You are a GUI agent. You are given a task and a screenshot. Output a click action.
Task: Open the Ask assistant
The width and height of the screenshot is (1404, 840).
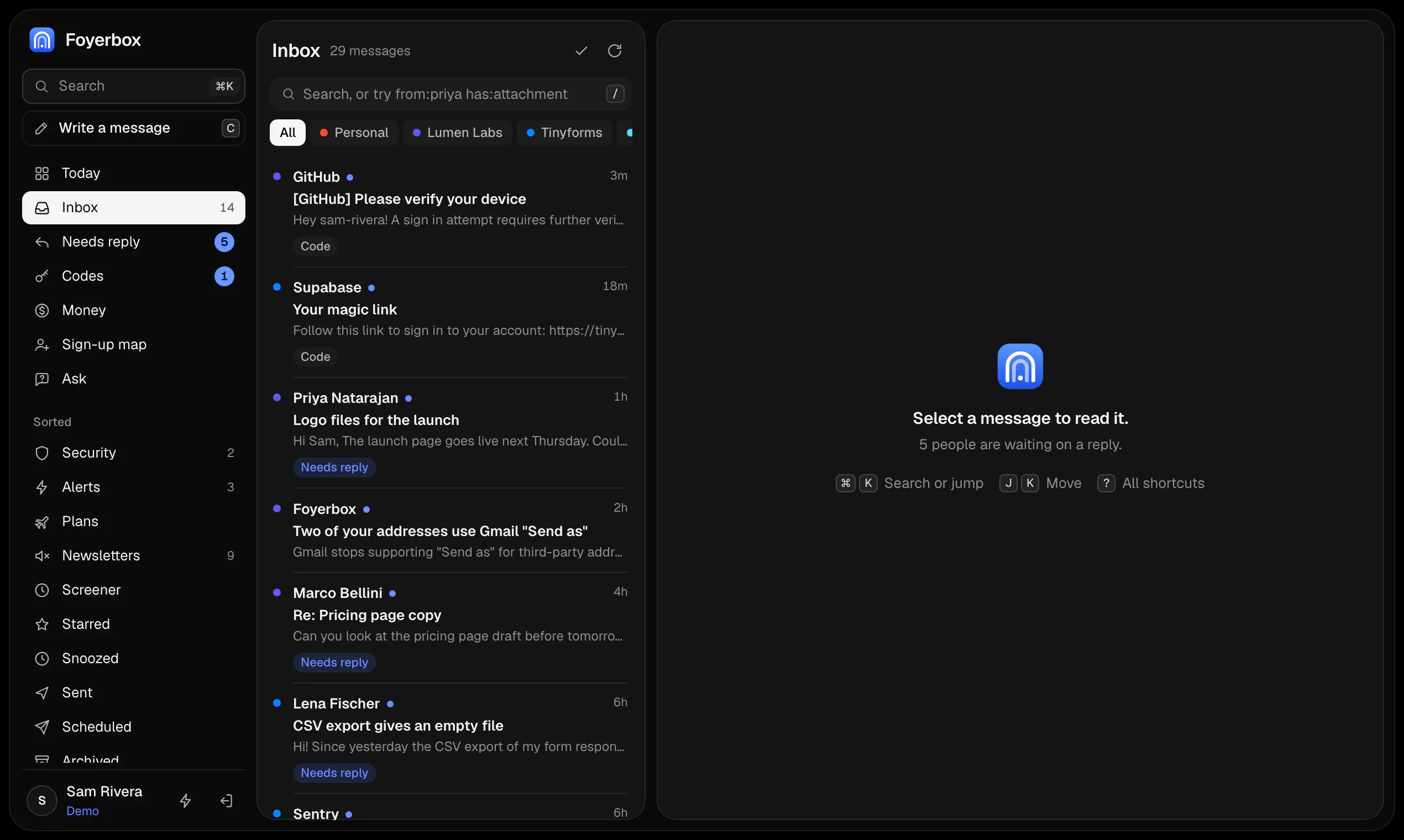point(134,379)
